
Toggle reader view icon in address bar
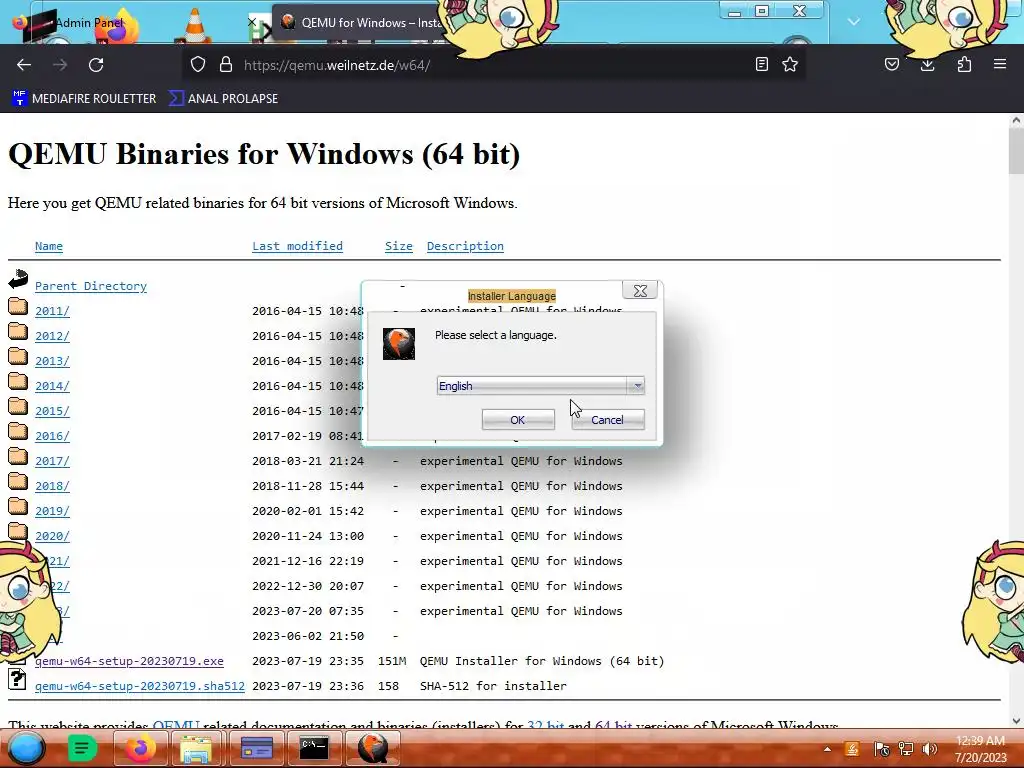pos(761,64)
